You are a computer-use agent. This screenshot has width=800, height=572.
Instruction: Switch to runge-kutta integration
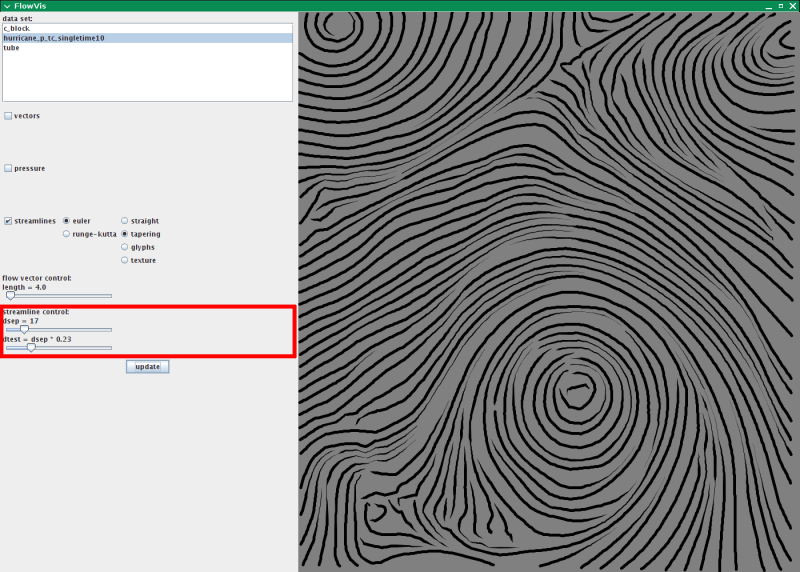pyautogui.click(x=67, y=234)
